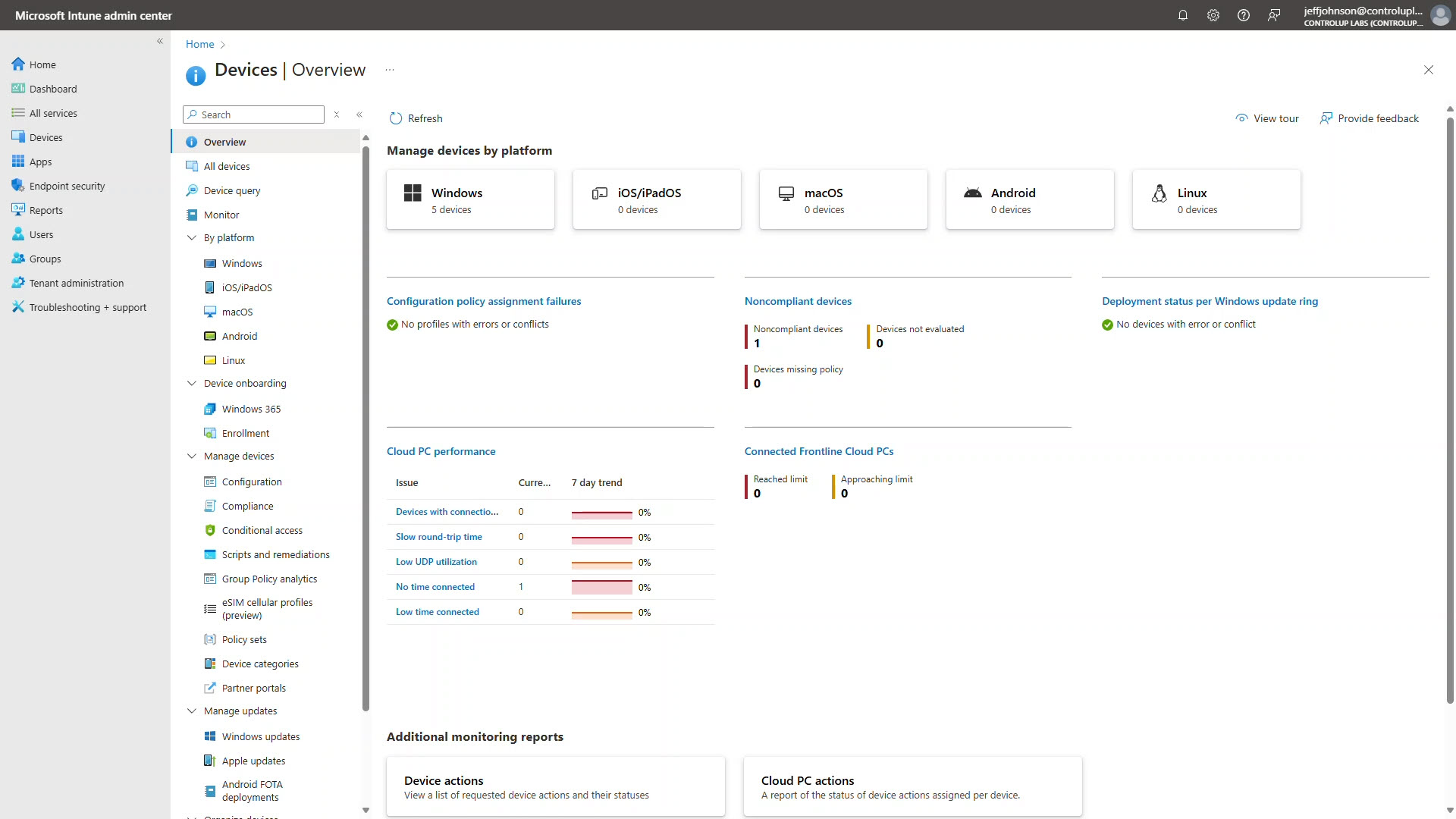This screenshot has height=819, width=1456.
Task: Collapse the Manage updates group
Action: tap(192, 711)
